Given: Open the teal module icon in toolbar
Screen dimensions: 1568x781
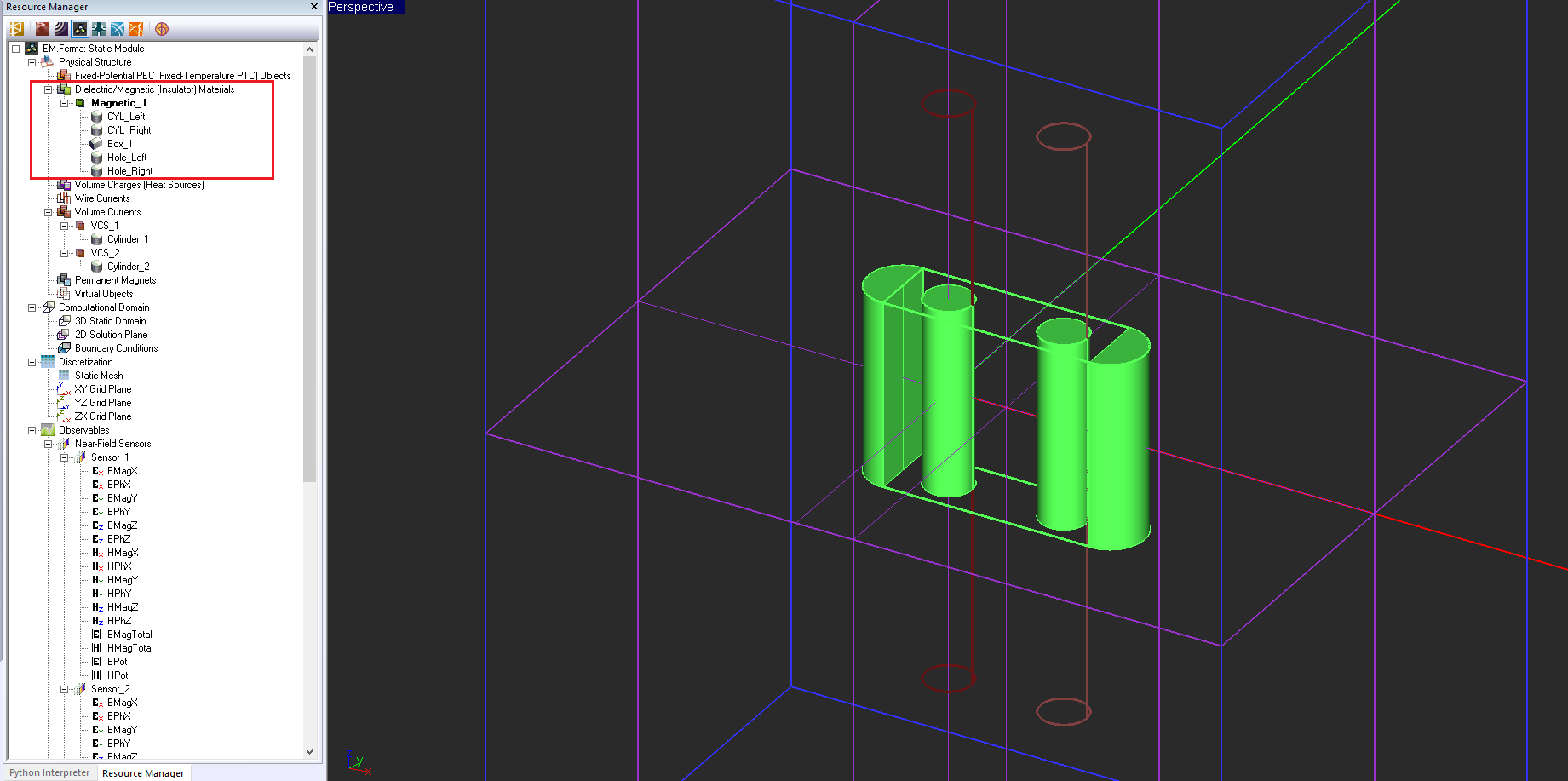Looking at the screenshot, I should click(99, 29).
